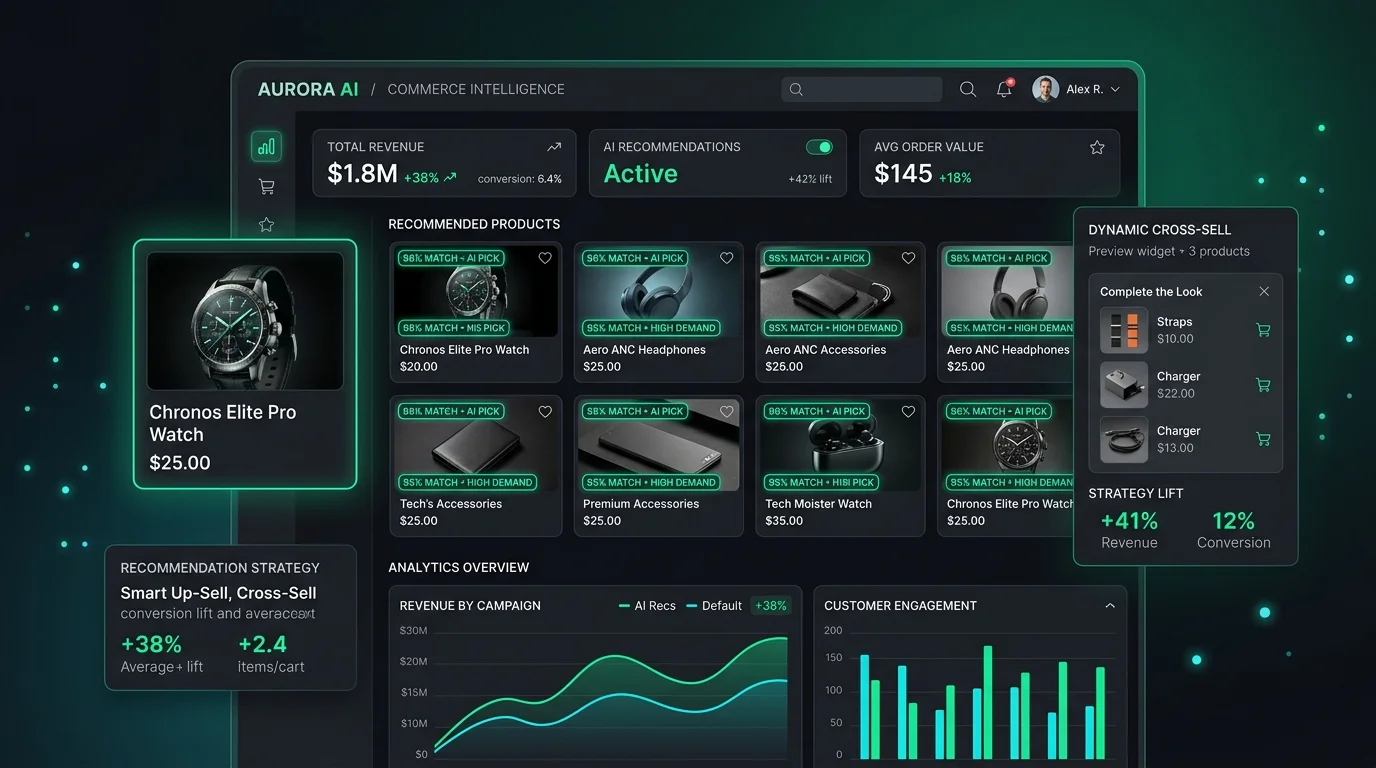This screenshot has height=768, width=1376.
Task: Click the $1.8M total revenue value
Action: 362,174
